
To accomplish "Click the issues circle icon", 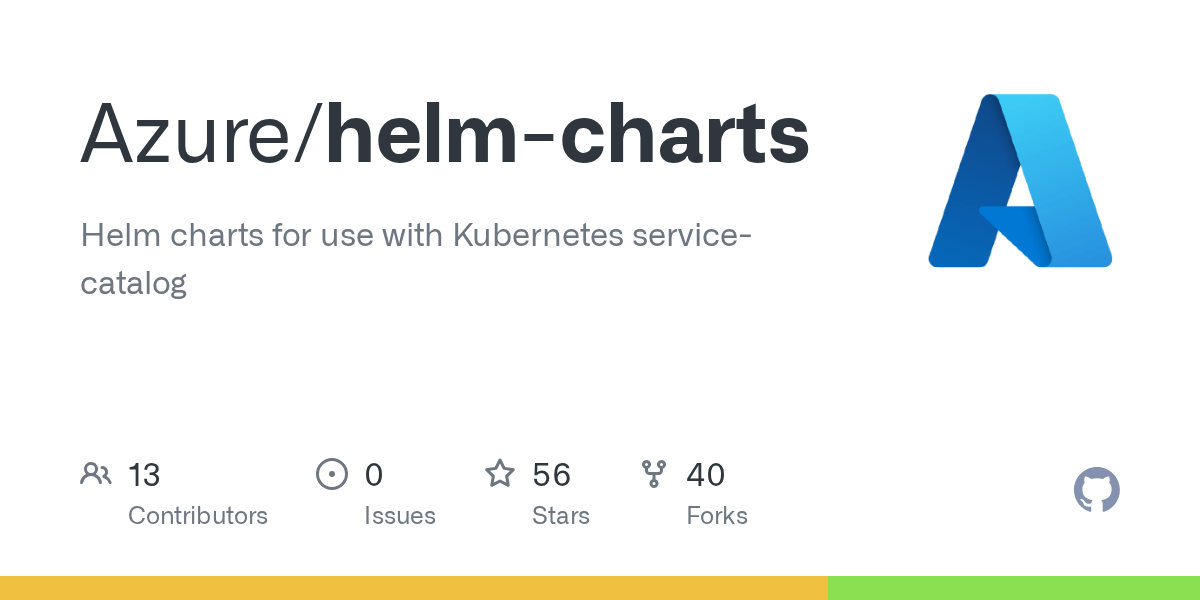I will [331, 474].
